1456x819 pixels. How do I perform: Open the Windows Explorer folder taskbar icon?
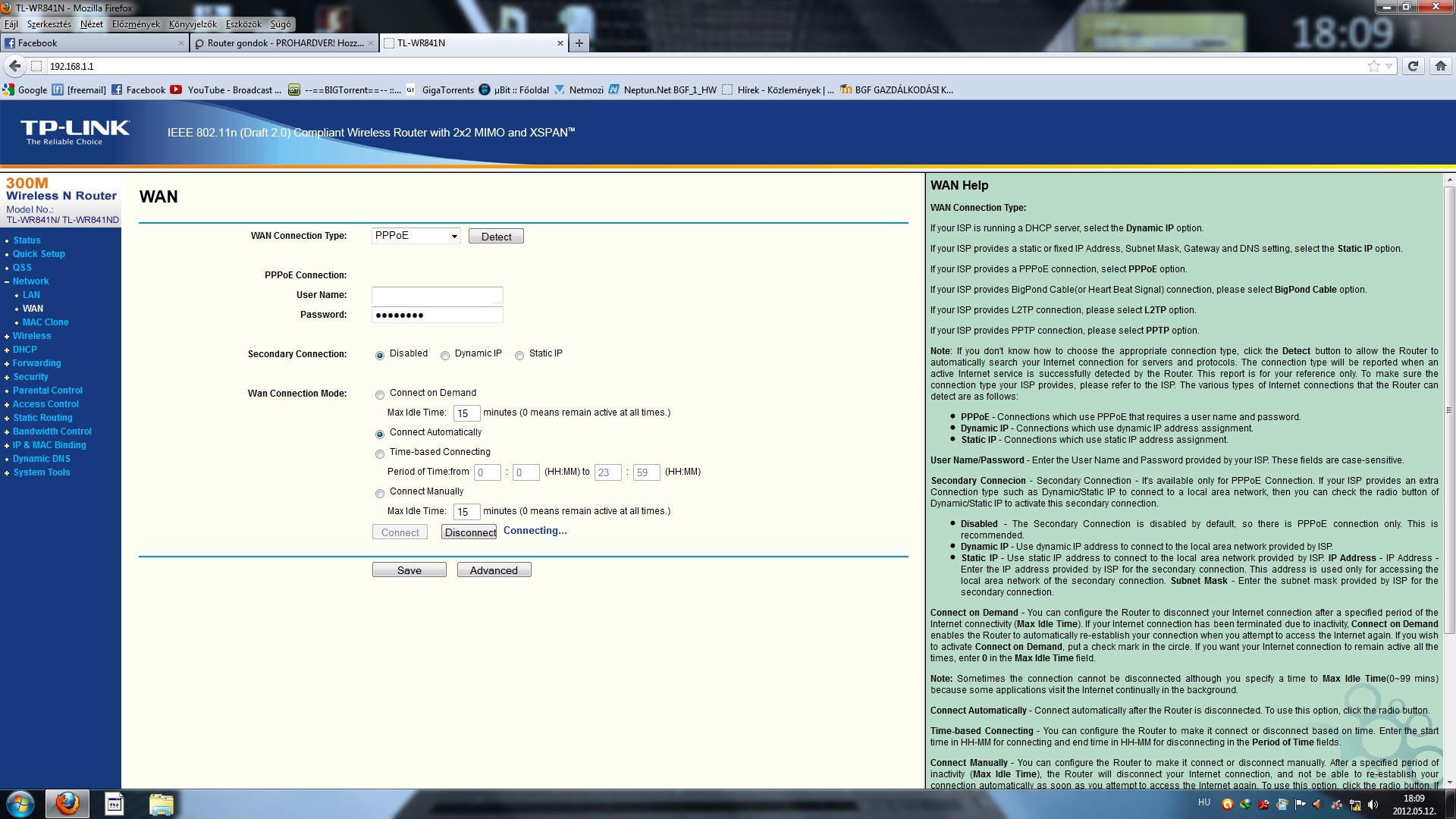161,804
